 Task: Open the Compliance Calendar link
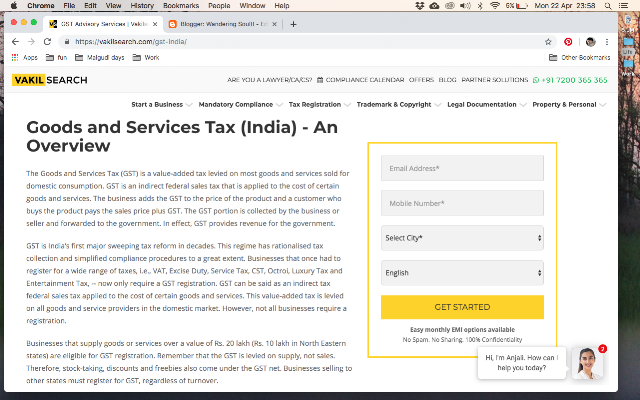click(361, 80)
